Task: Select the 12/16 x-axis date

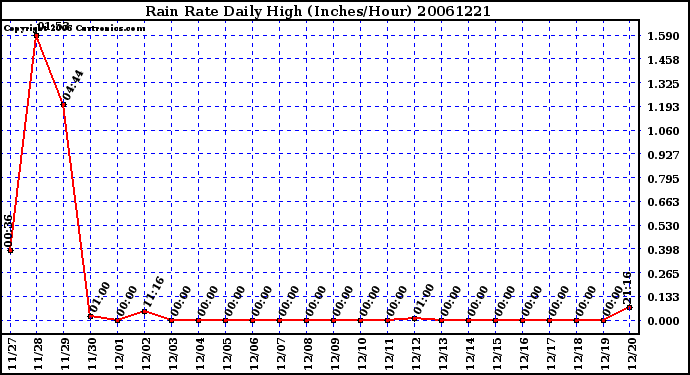Action: tap(524, 354)
